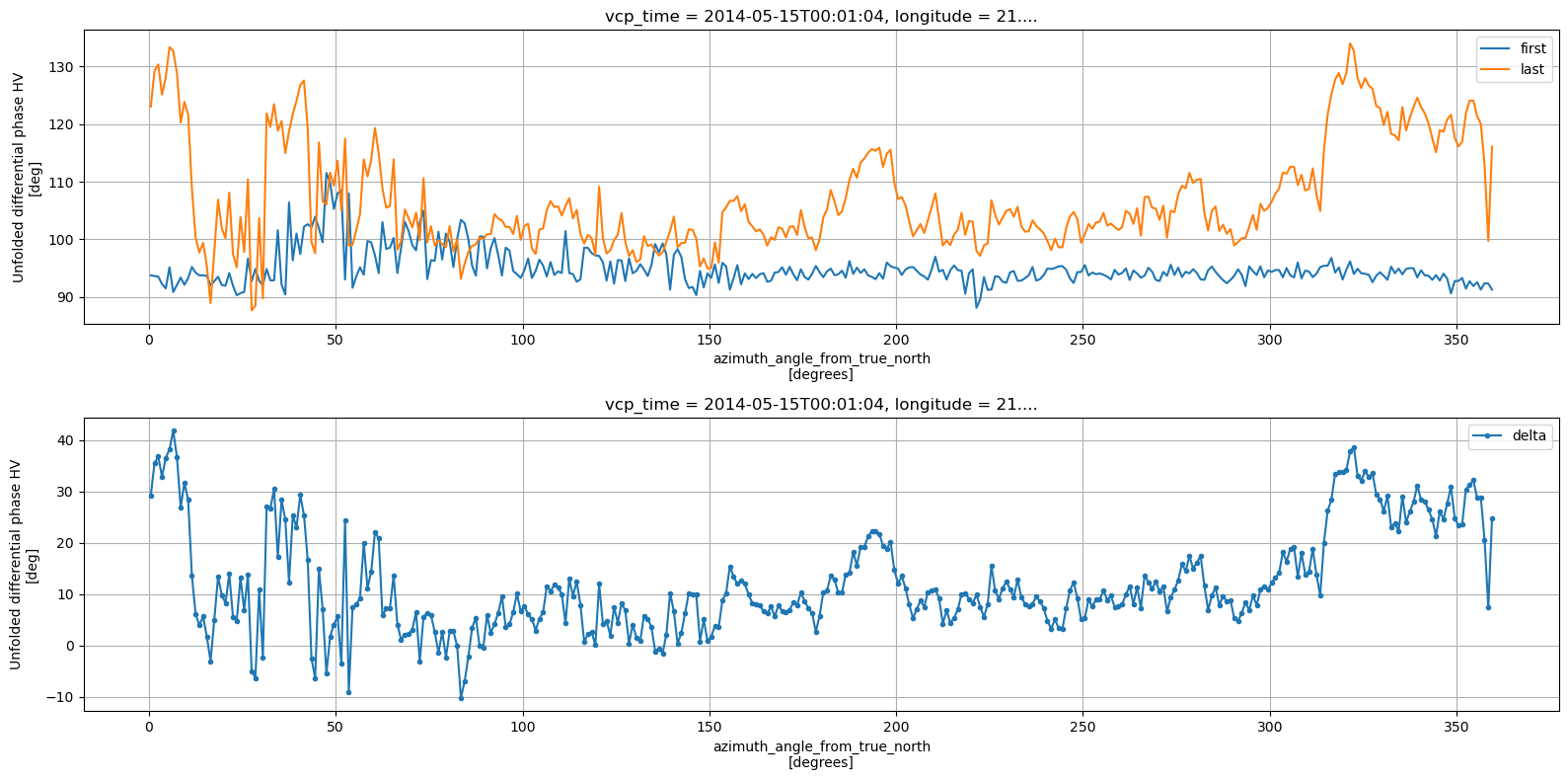The width and height of the screenshot is (1568, 780).
Task: Click x-axis tick 50 on first/last chart
Action: pos(336,340)
